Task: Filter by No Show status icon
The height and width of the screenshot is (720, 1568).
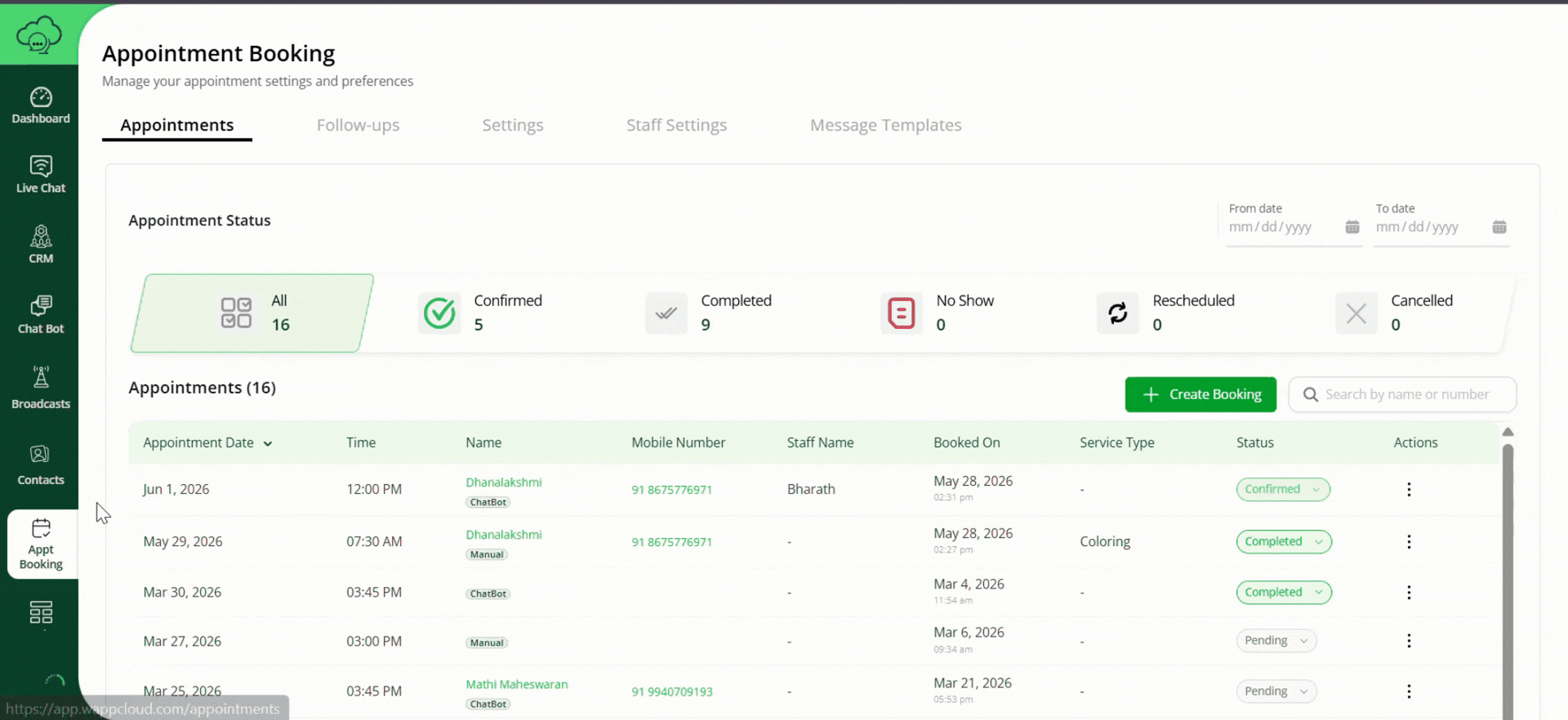Action: coord(902,313)
